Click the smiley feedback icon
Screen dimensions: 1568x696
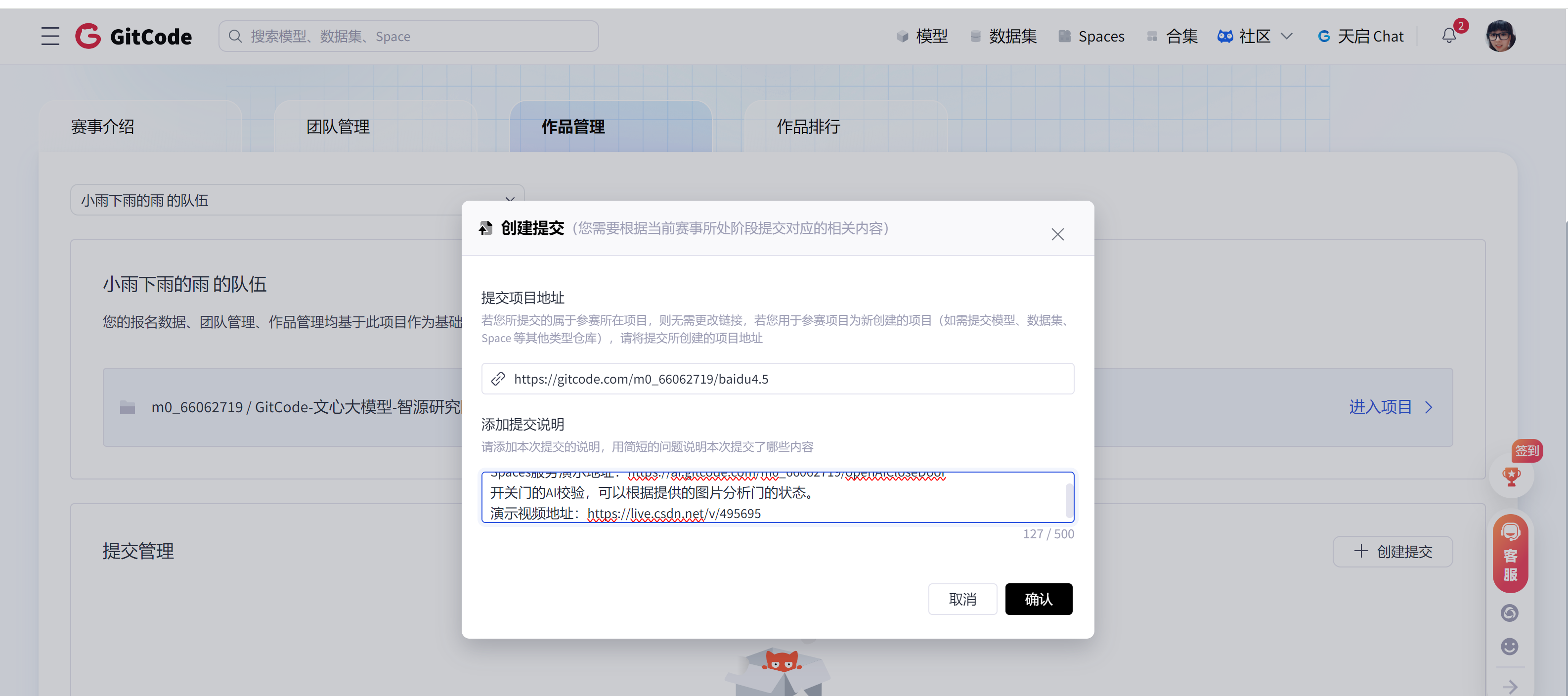1510,646
